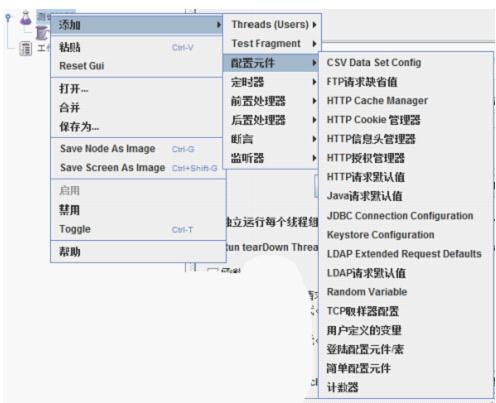This screenshot has height=403, width=496.
Task: Click Save Node As Image
Action: [108, 149]
